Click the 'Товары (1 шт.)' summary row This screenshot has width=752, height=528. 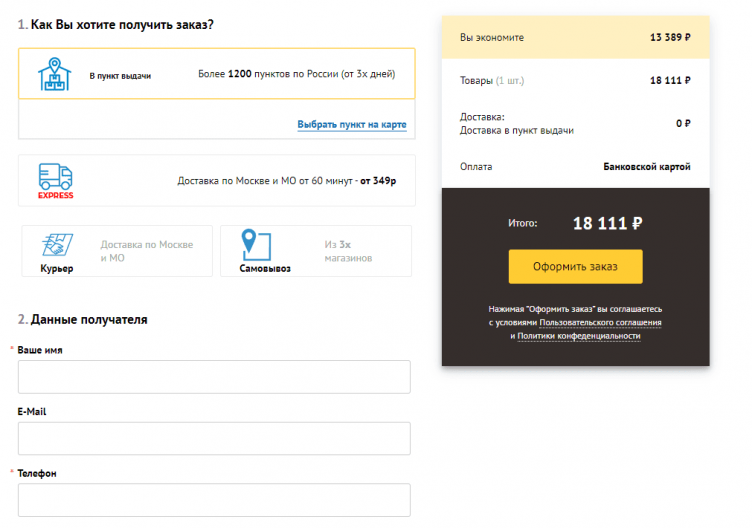click(575, 80)
